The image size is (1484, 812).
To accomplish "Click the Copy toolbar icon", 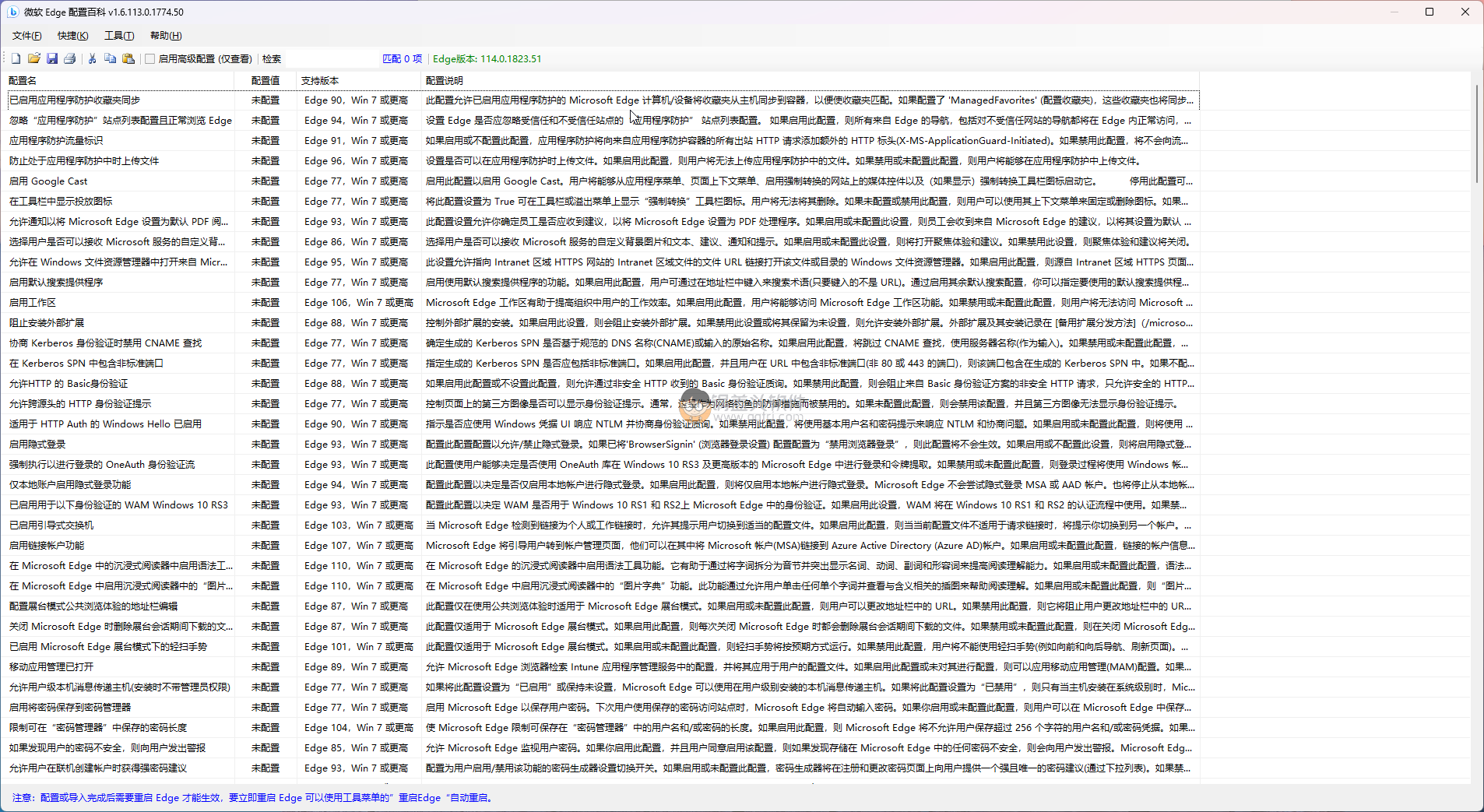I will click(111, 58).
